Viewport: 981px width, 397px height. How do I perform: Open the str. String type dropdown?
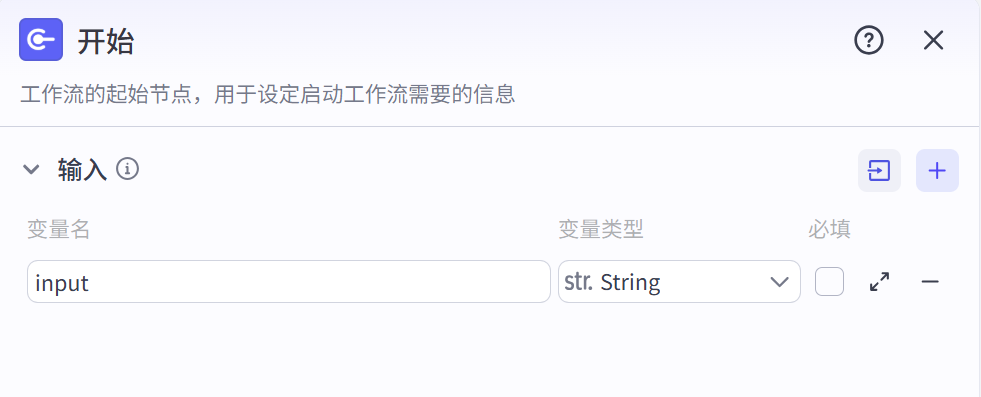(x=679, y=281)
